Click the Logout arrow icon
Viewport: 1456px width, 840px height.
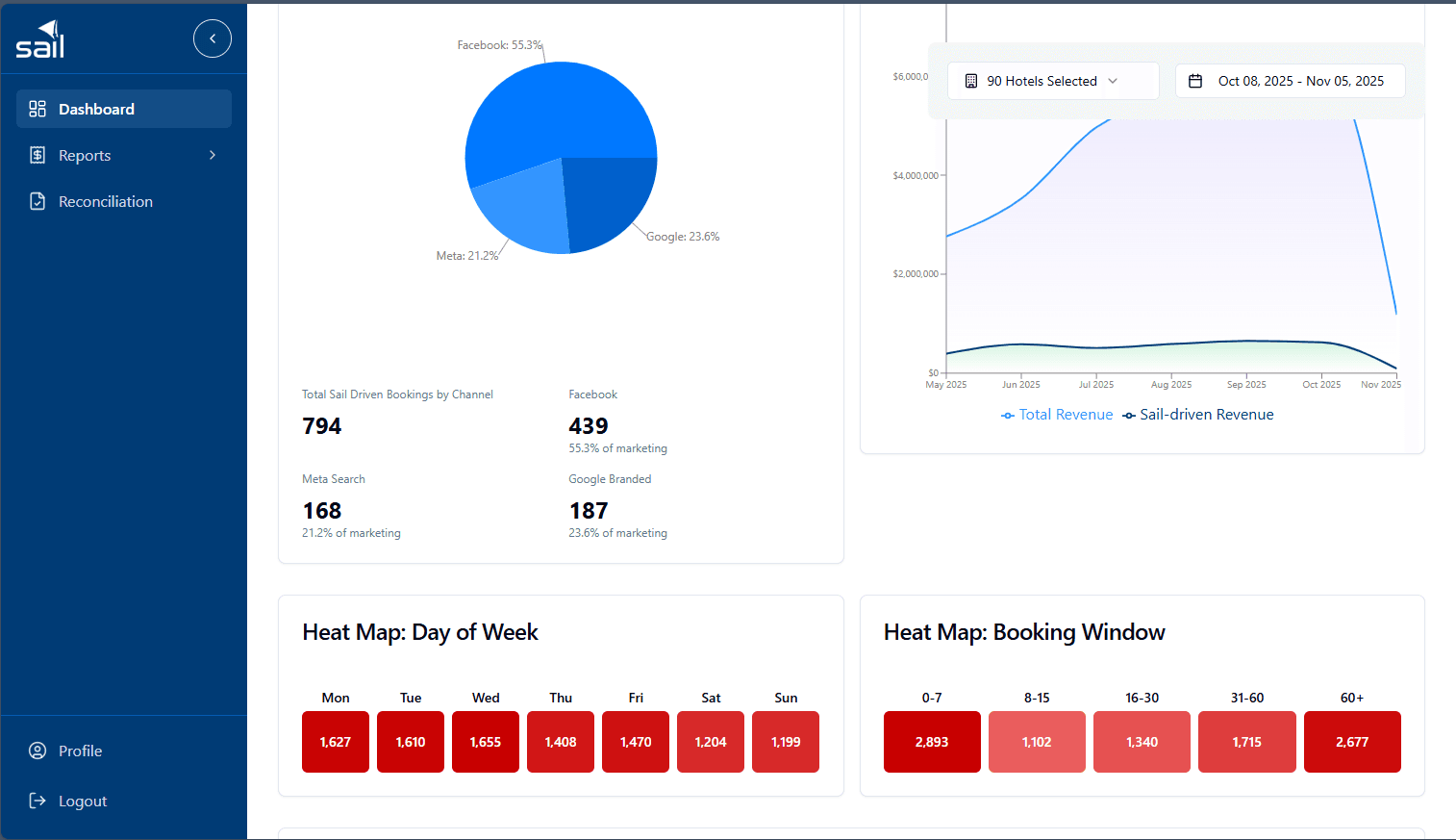38,801
